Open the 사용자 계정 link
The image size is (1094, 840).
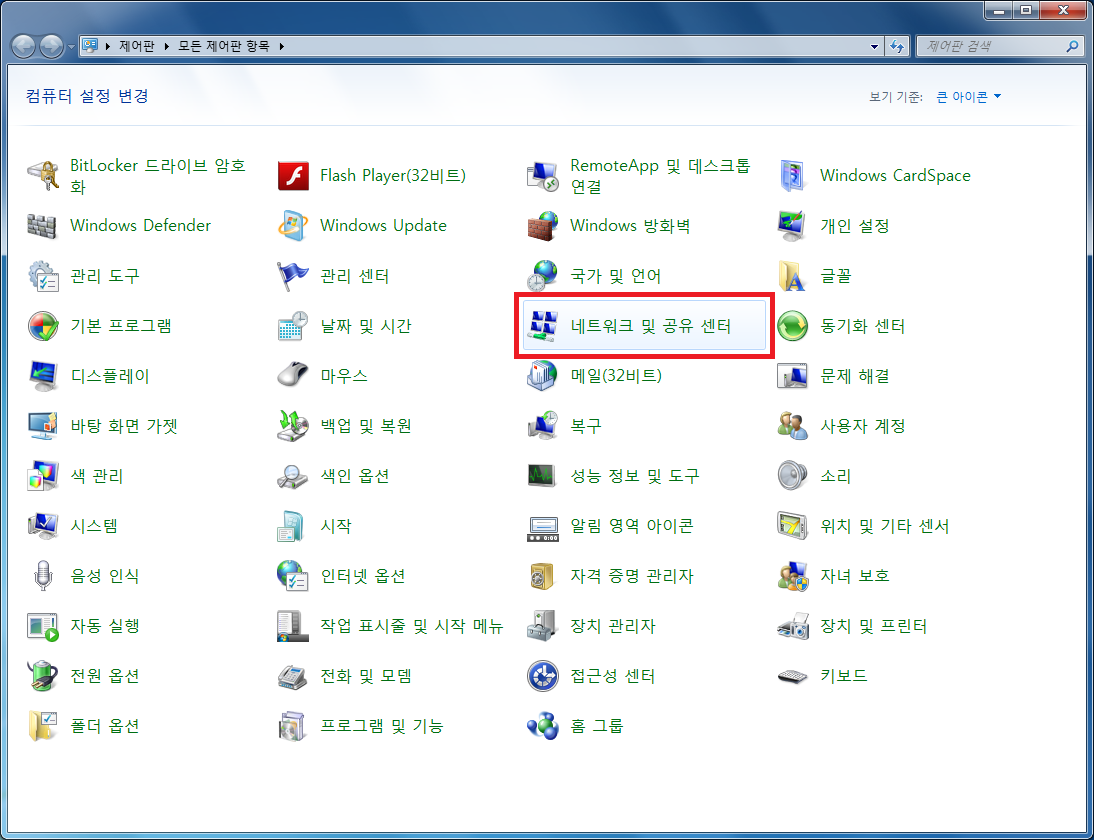(862, 426)
